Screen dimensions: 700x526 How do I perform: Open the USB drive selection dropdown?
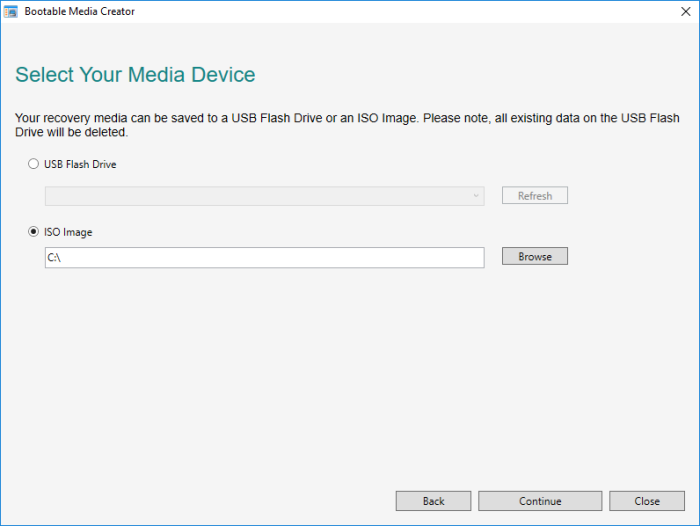point(265,196)
